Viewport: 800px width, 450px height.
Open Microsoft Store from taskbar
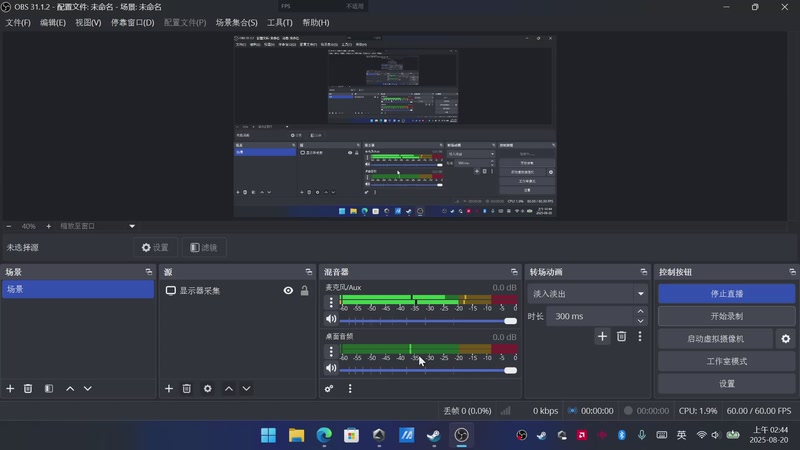352,435
